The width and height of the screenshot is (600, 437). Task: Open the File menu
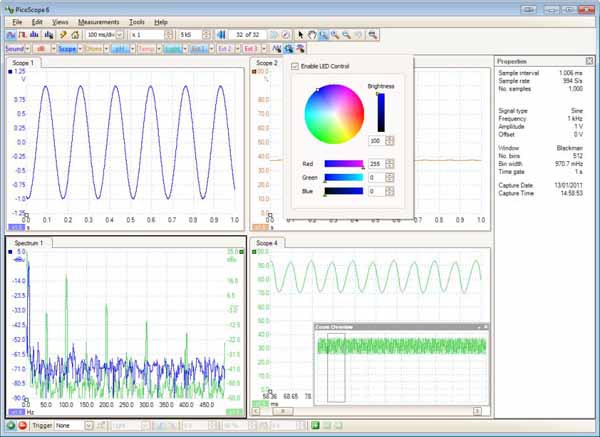(x=17, y=22)
